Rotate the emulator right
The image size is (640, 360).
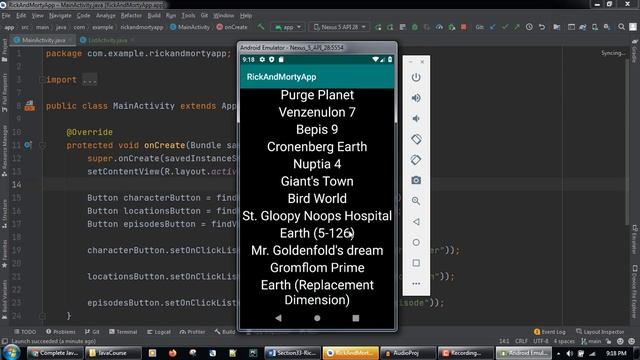[x=416, y=160]
